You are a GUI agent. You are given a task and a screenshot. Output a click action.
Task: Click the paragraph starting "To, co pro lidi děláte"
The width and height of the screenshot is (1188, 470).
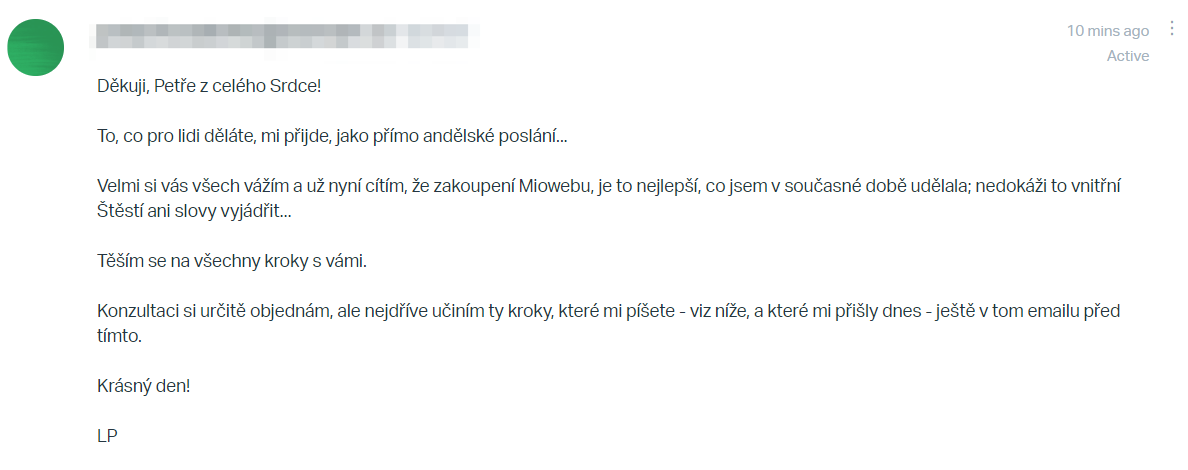click(x=332, y=136)
